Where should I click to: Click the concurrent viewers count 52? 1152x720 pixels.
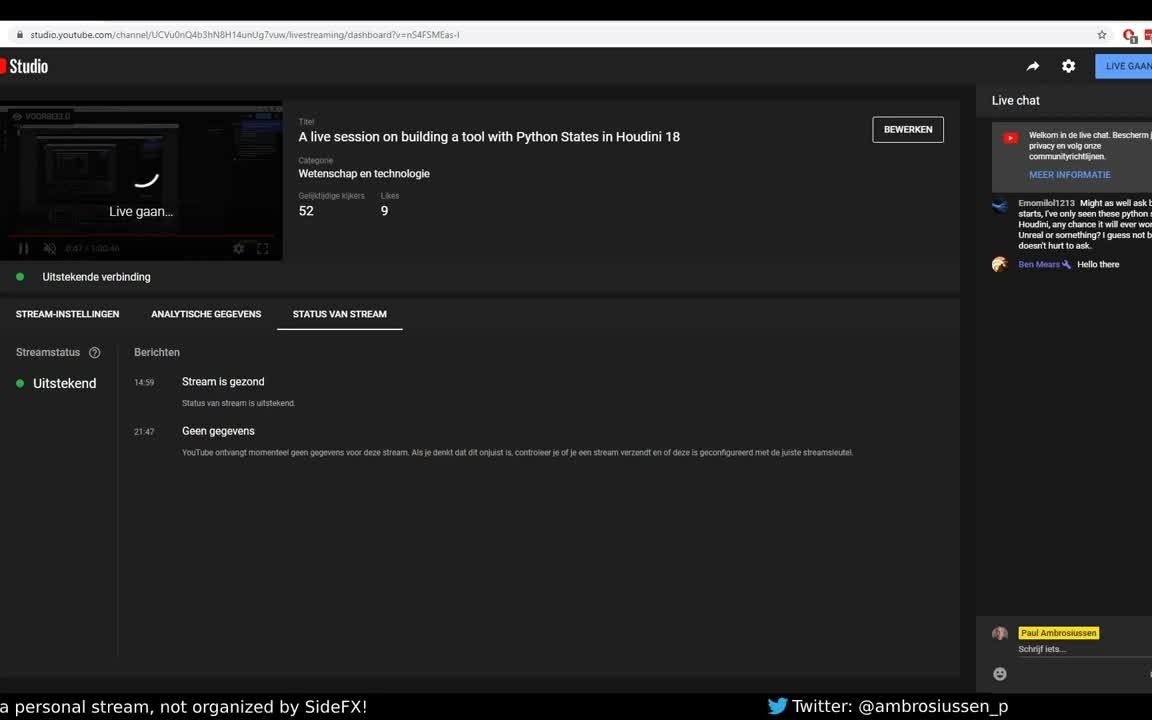306,211
